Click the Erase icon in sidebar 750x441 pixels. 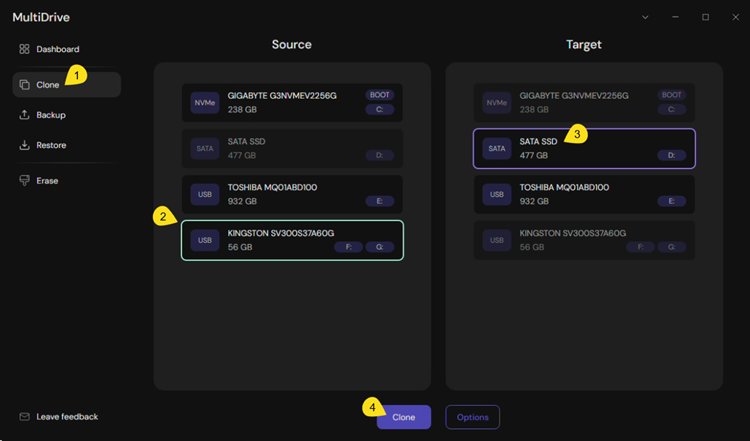(x=25, y=181)
